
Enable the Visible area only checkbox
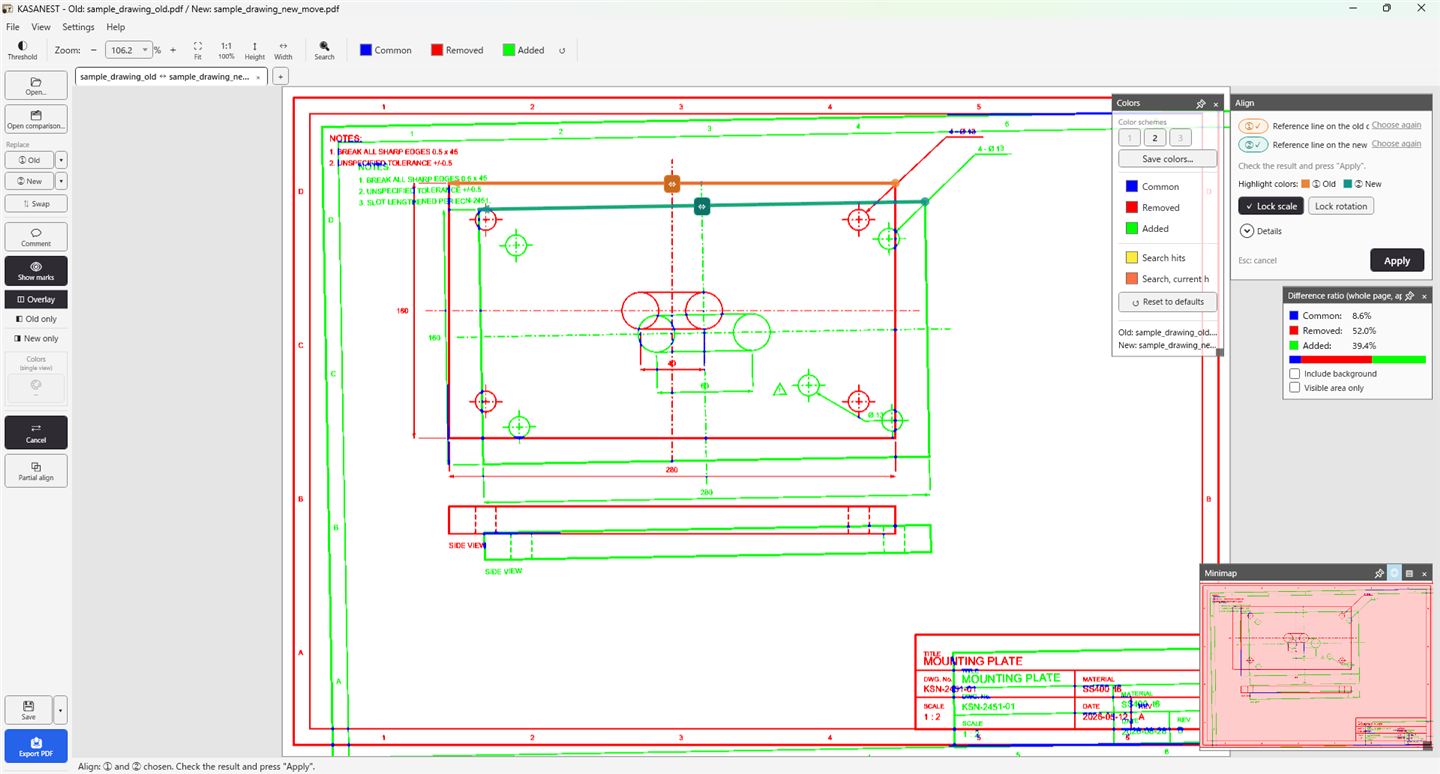1295,388
